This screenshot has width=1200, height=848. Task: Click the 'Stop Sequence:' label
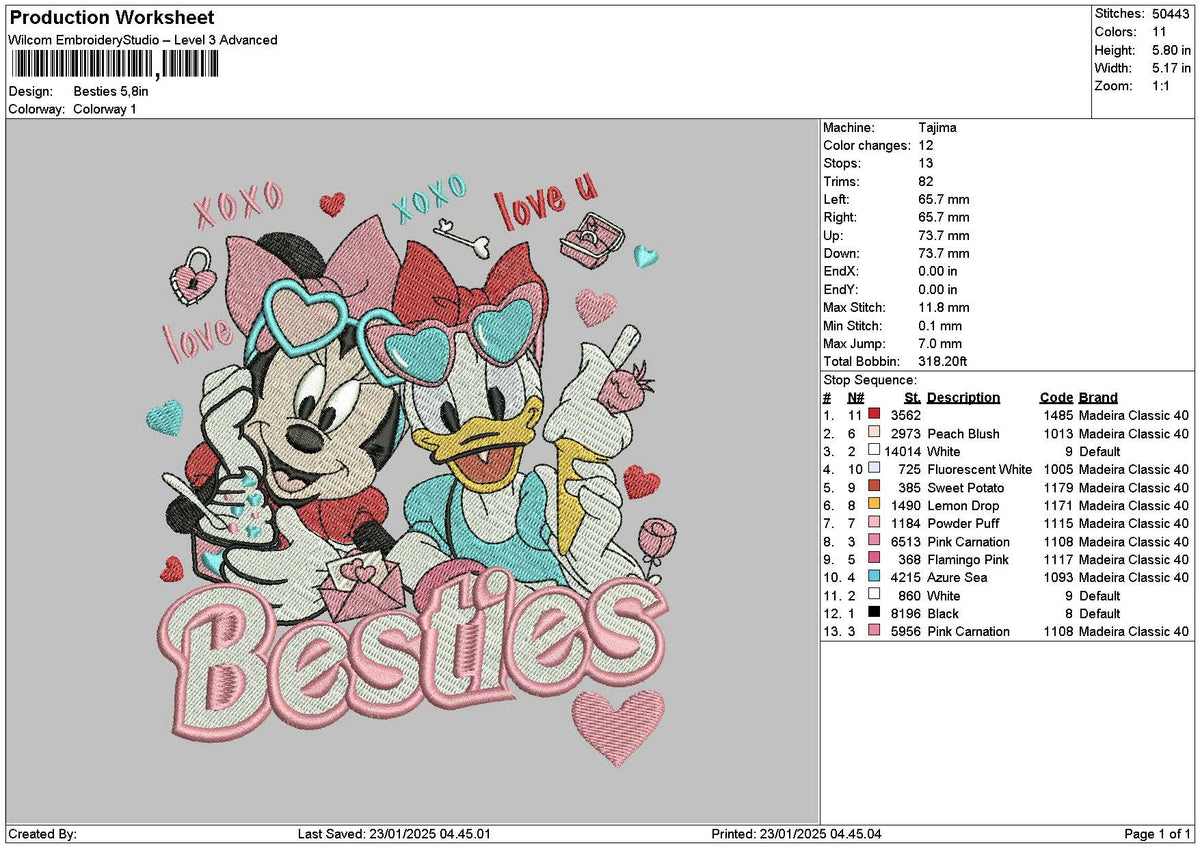tap(869, 380)
